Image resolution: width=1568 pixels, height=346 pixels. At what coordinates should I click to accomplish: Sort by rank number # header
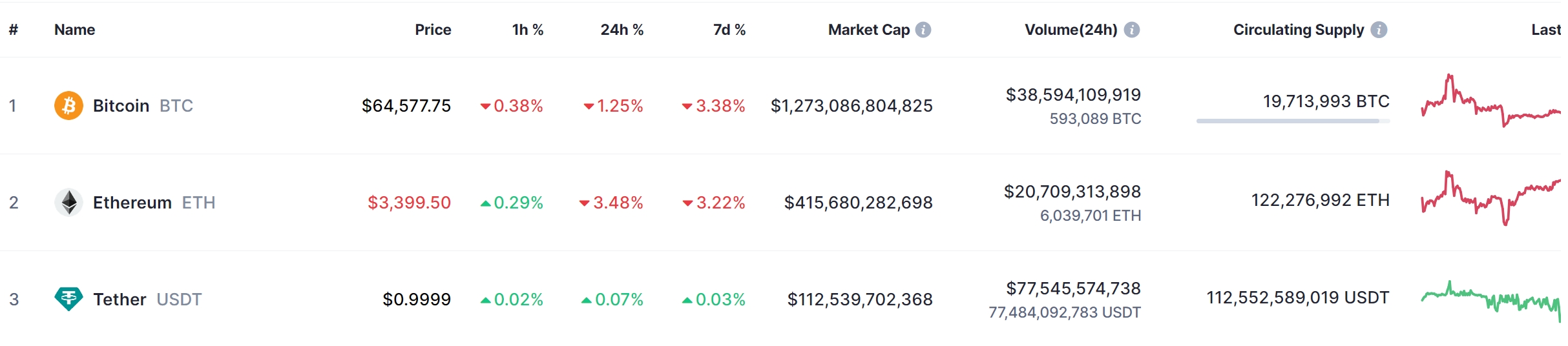[14, 30]
